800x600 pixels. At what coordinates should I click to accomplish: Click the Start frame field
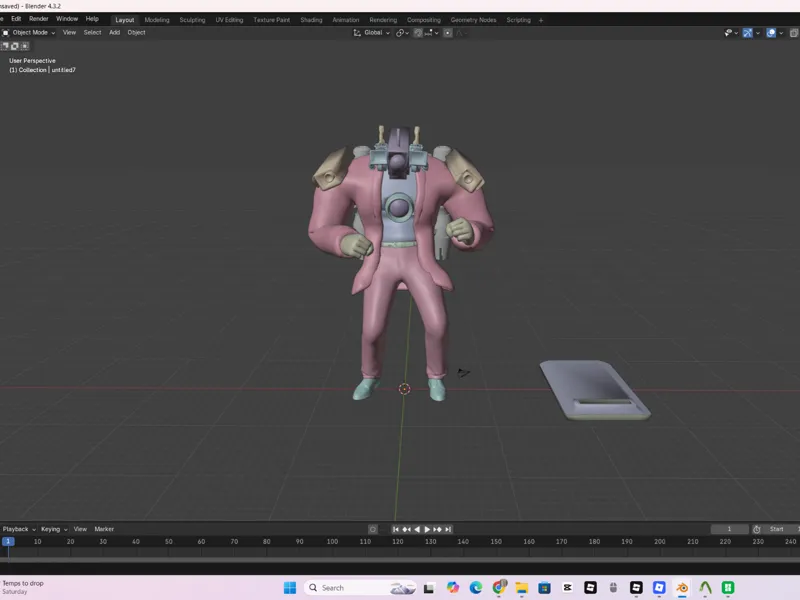pos(781,529)
